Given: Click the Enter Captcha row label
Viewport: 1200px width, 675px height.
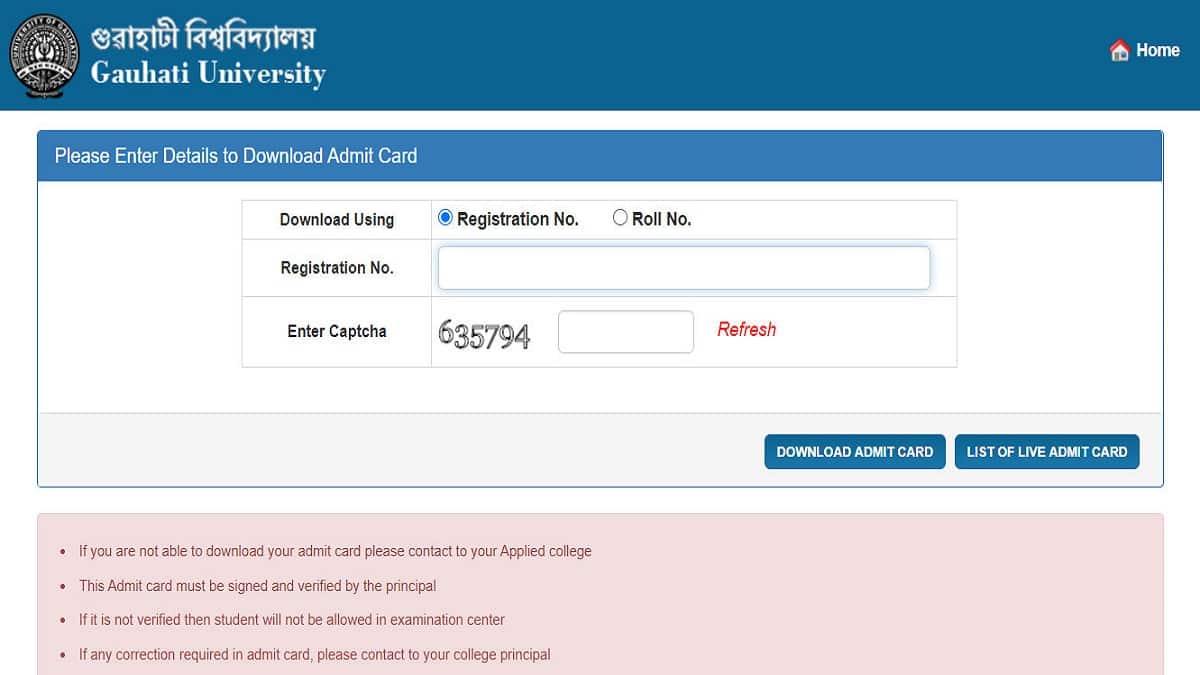Looking at the screenshot, I should coord(336,331).
